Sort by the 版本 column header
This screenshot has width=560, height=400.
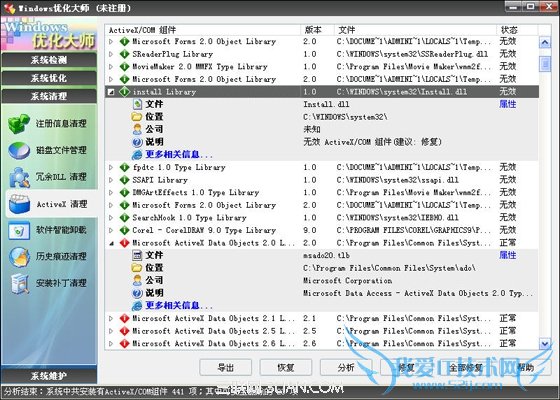click(317, 30)
